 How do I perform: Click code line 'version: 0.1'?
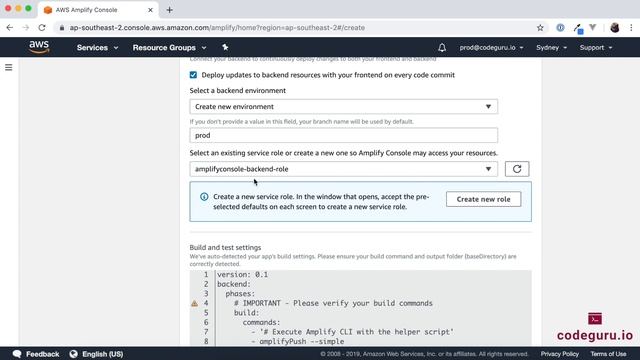tap(242, 275)
